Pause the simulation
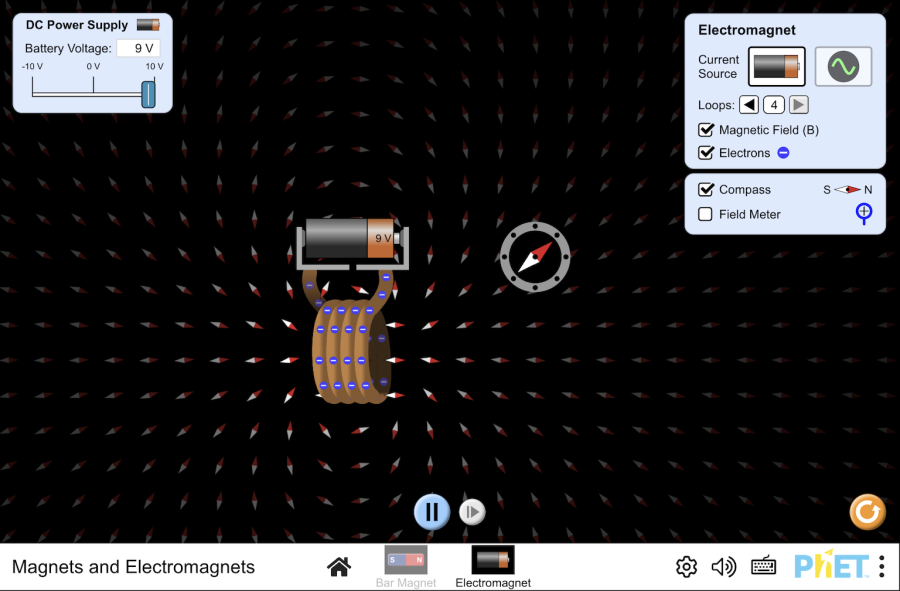The width and height of the screenshot is (900, 591). (x=432, y=511)
